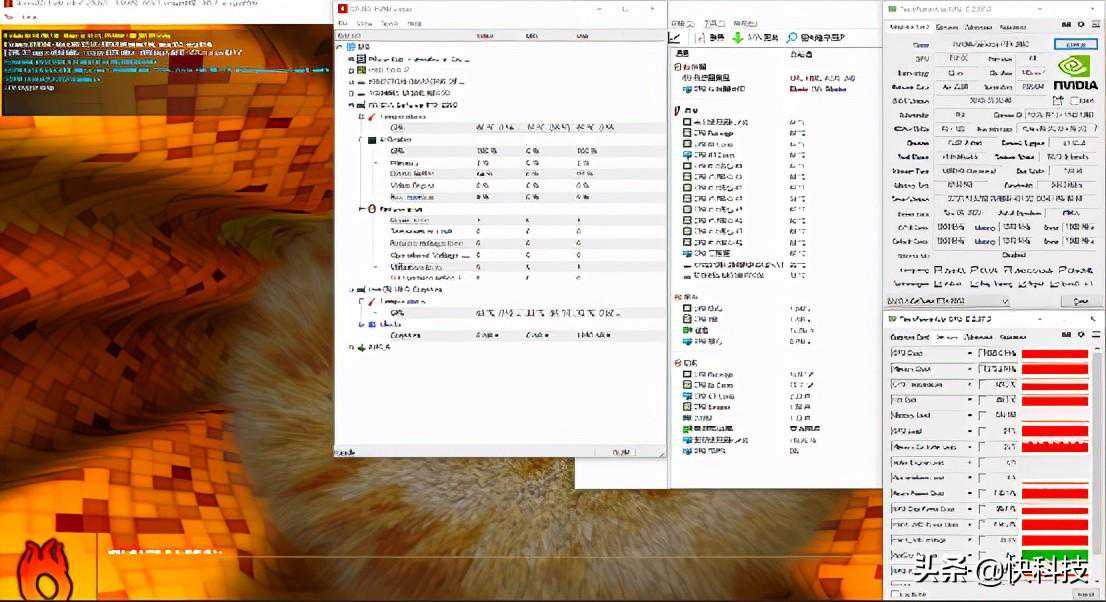Toggle the Vulkan checkbox in GPU-Z
The height and width of the screenshot is (602, 1106).
[932, 284]
